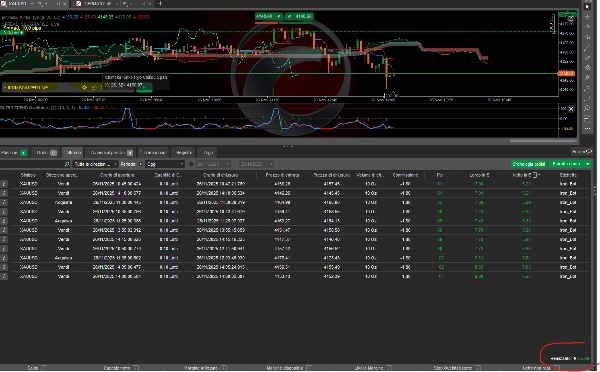The image size is (600, 372).
Task: Select the crosshair tool in drawing toolbar
Action: (x=588, y=17)
